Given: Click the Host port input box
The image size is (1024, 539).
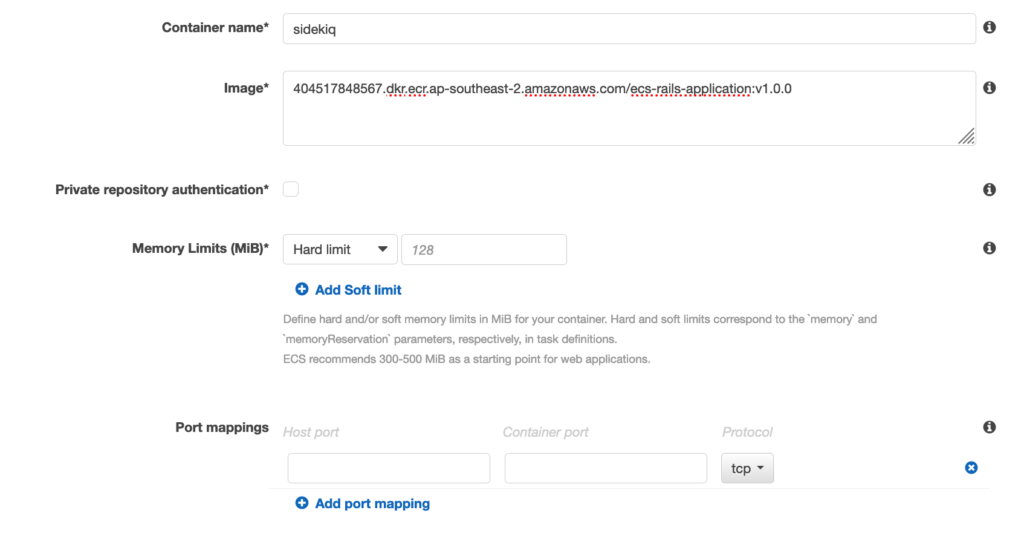Looking at the screenshot, I should click(x=389, y=468).
